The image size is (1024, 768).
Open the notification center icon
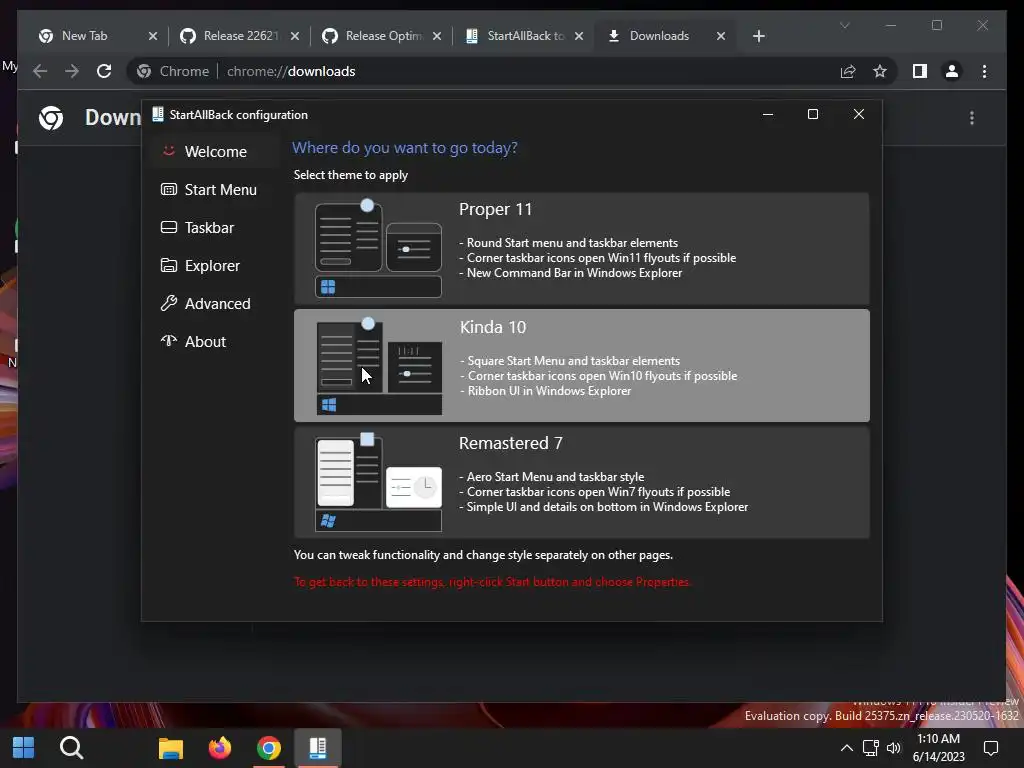point(991,748)
